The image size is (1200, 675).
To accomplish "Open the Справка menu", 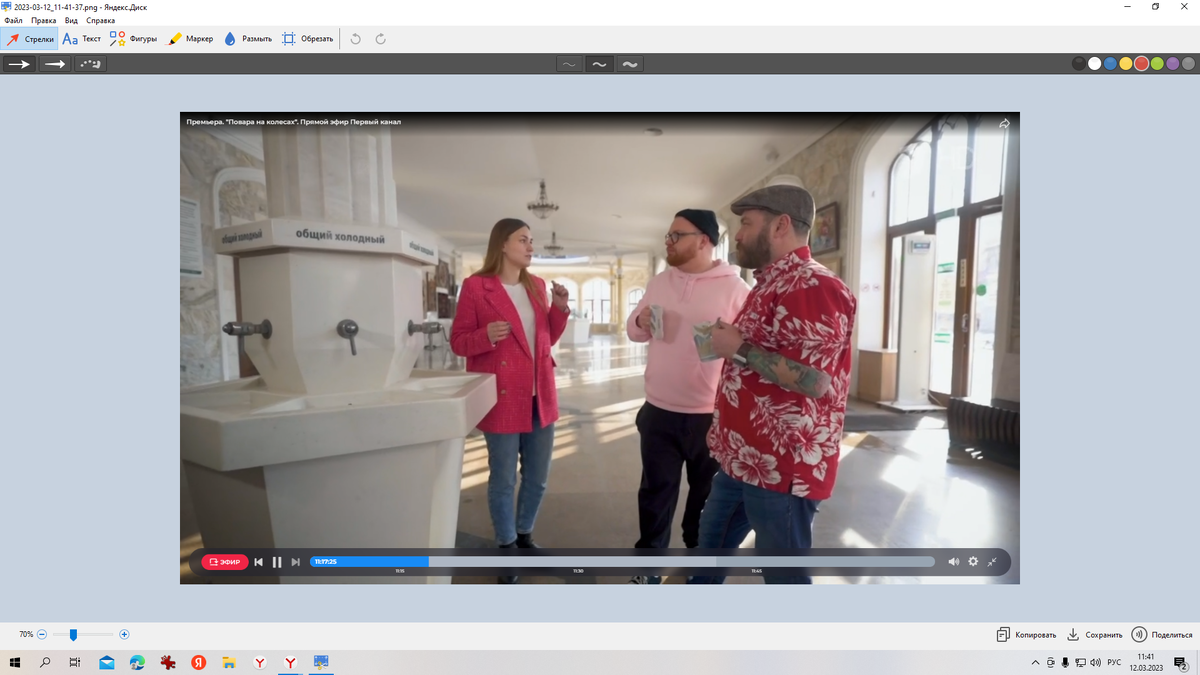I will [x=100, y=20].
